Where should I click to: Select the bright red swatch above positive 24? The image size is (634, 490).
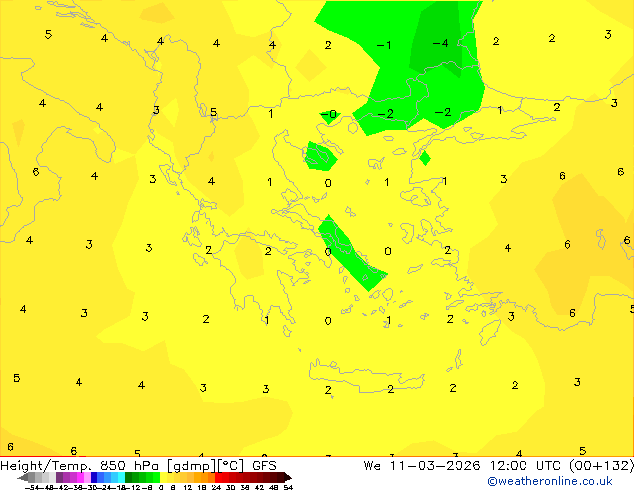[218, 477]
